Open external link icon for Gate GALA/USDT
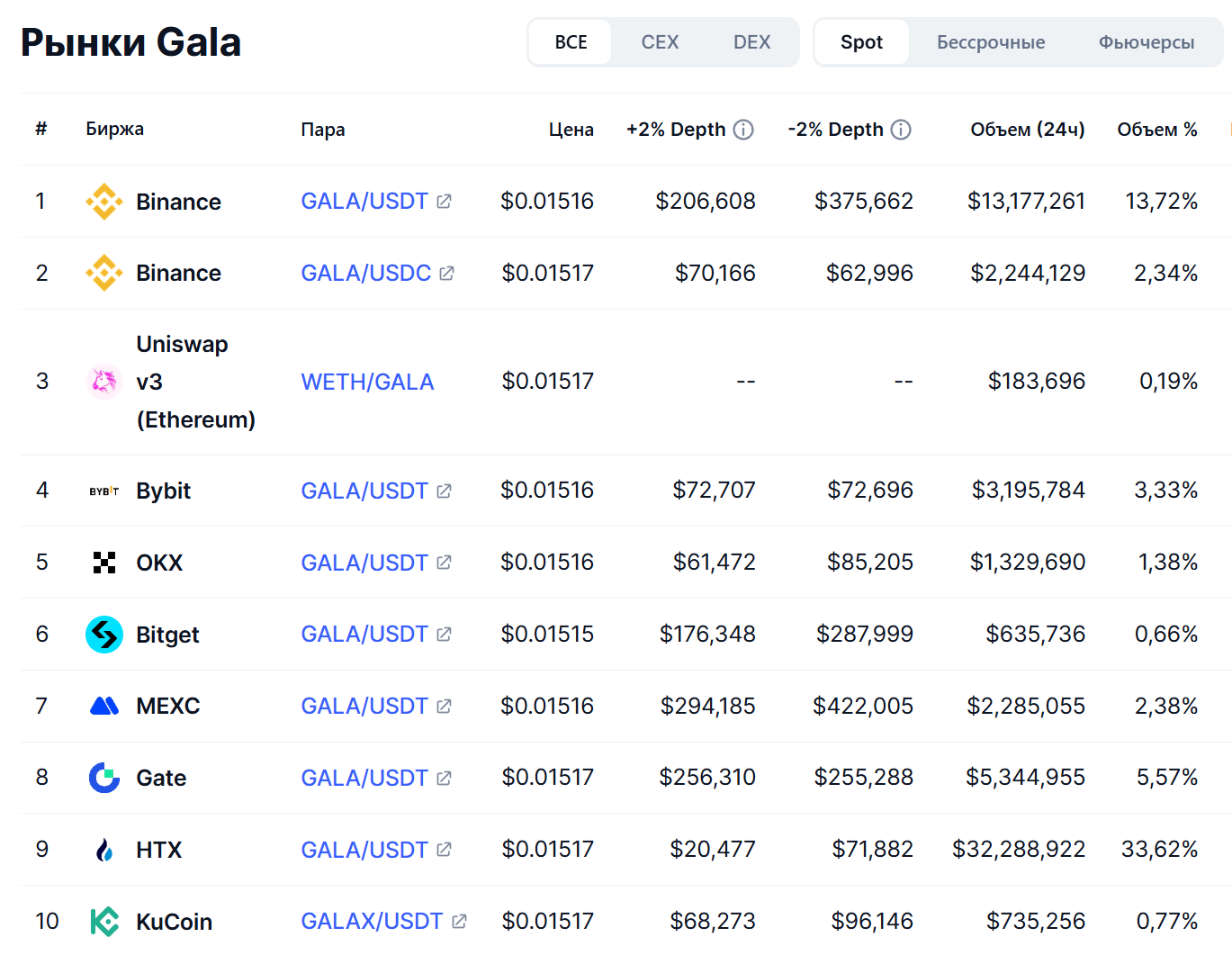 click(x=444, y=778)
